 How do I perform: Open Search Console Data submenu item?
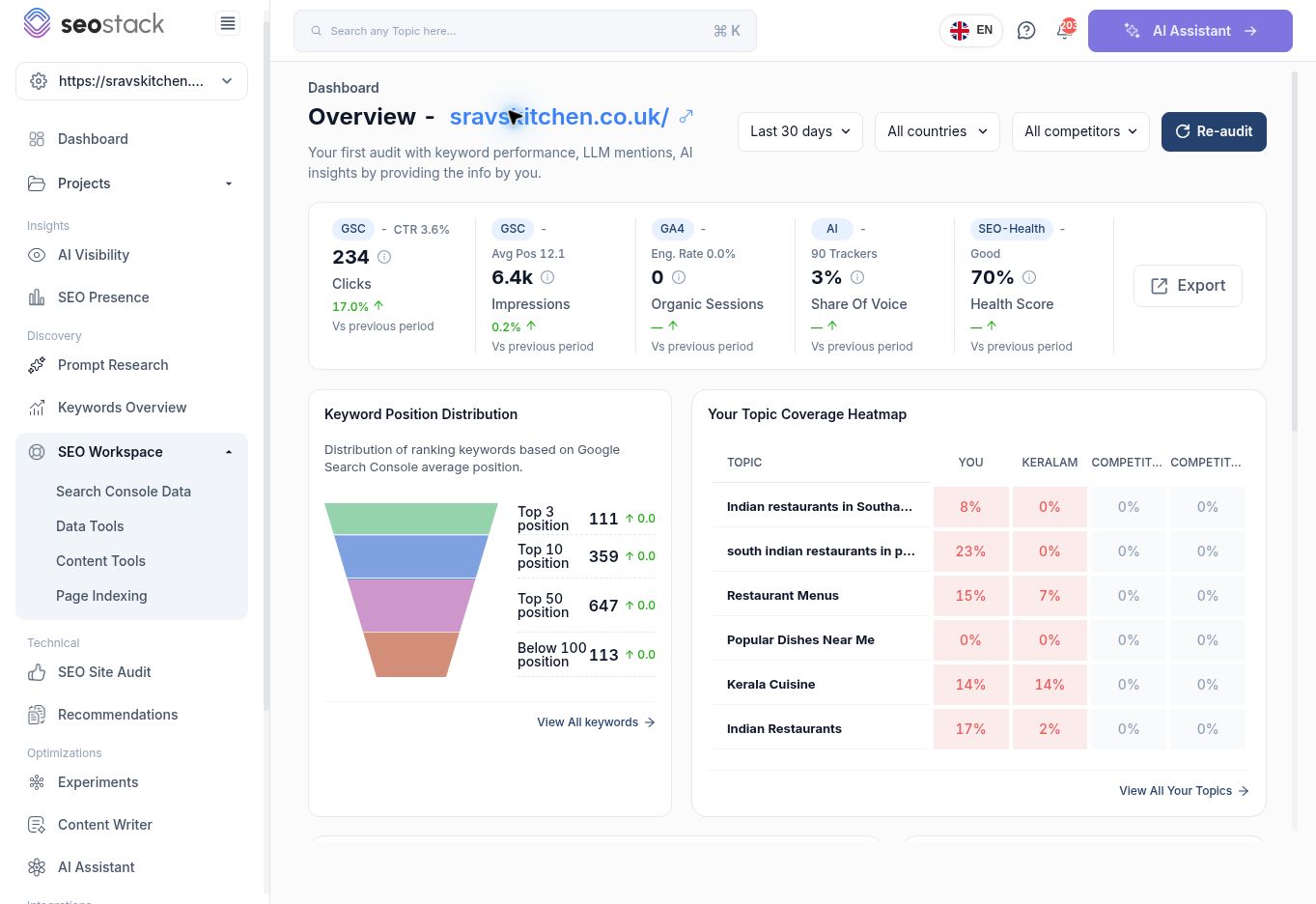point(124,492)
